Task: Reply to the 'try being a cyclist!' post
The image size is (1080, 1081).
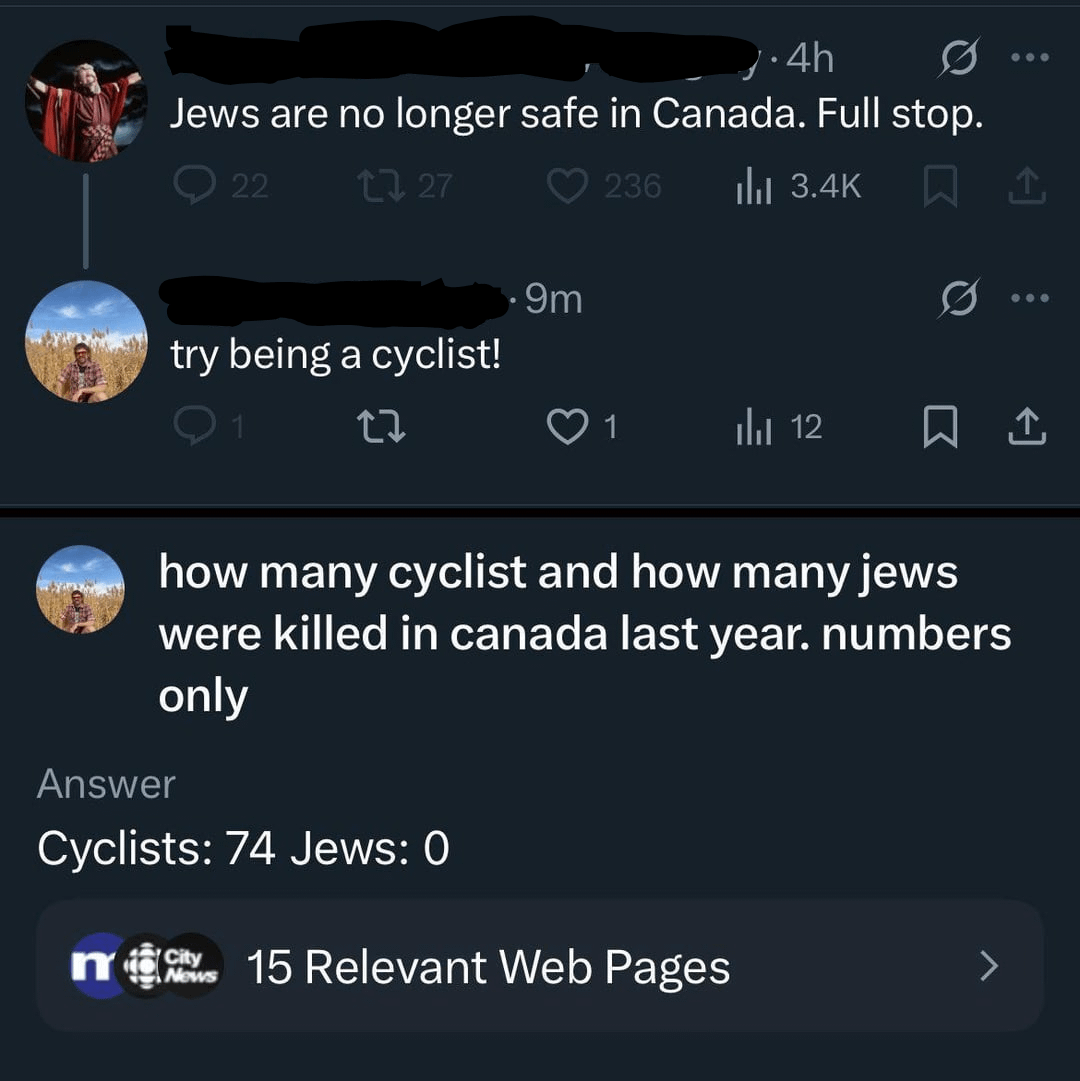Action: pyautogui.click(x=194, y=427)
